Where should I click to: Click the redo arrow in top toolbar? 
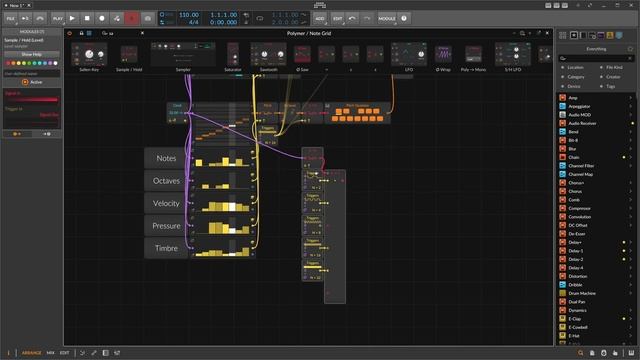point(367,18)
